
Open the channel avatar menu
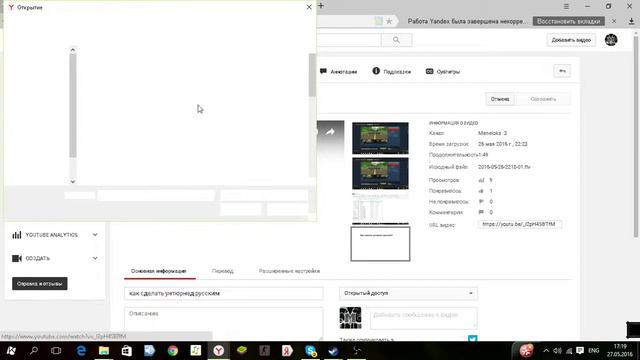[x=611, y=40]
